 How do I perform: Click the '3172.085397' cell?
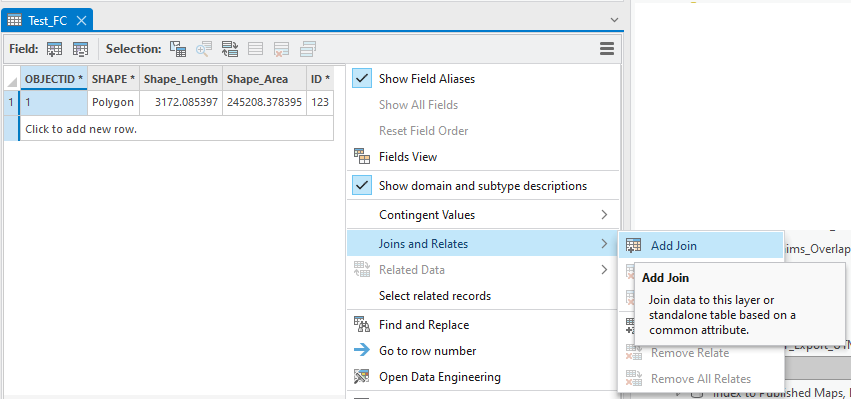pyautogui.click(x=181, y=103)
